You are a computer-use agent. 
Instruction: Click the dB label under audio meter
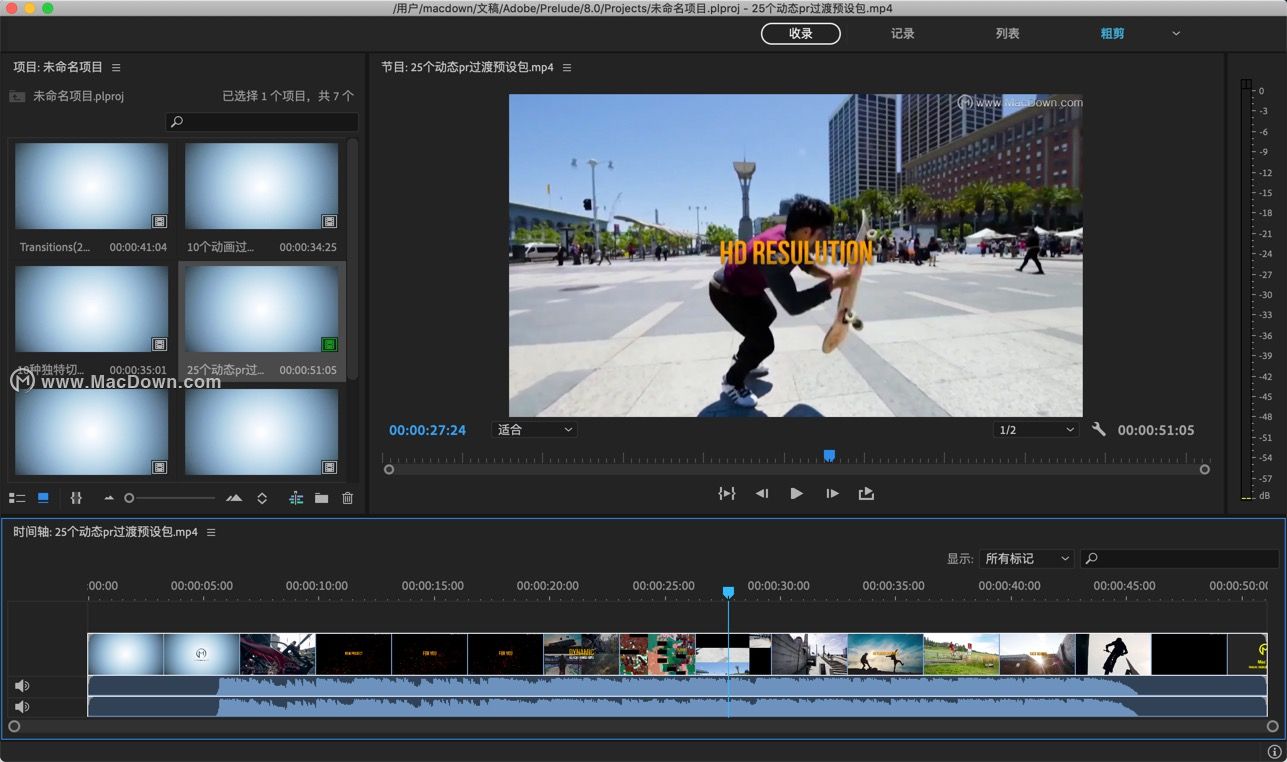click(1265, 496)
